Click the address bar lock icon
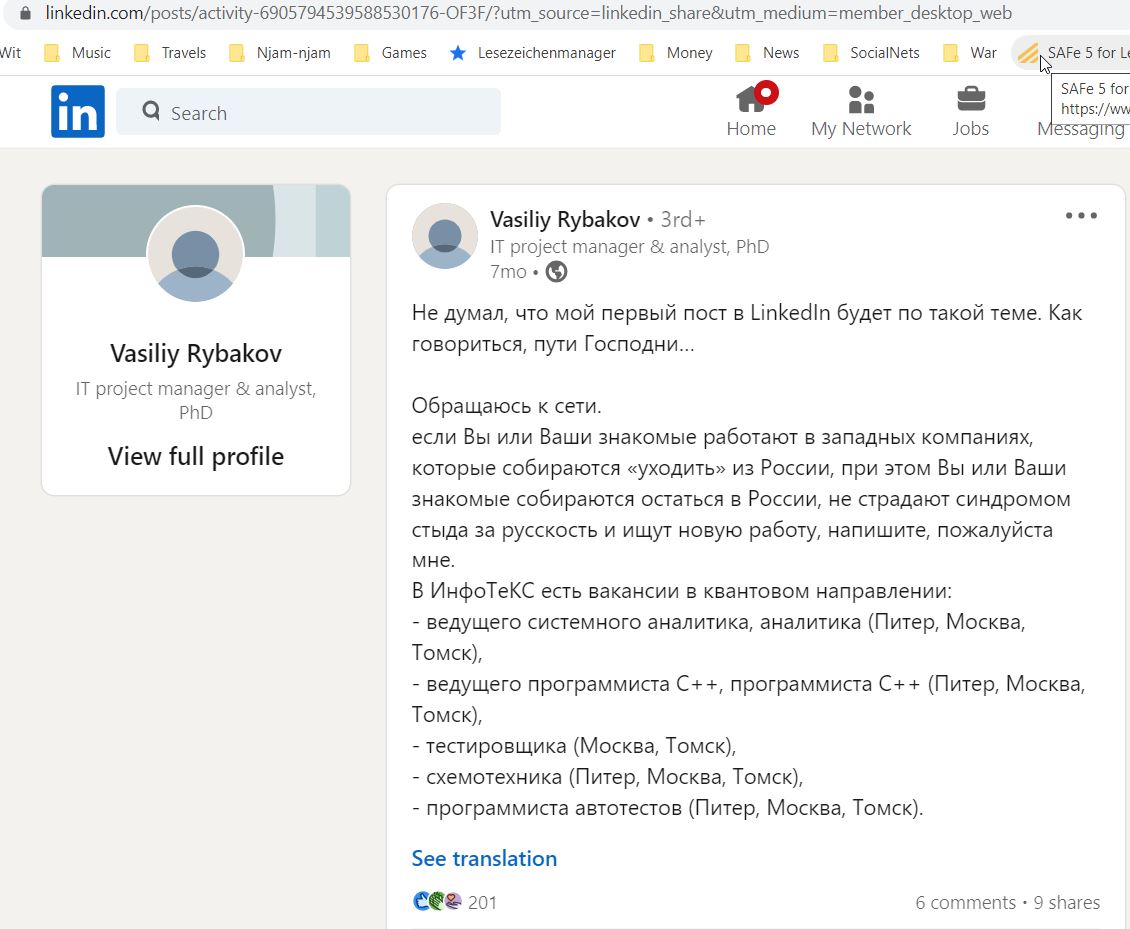The image size is (1130, 929). click(25, 13)
